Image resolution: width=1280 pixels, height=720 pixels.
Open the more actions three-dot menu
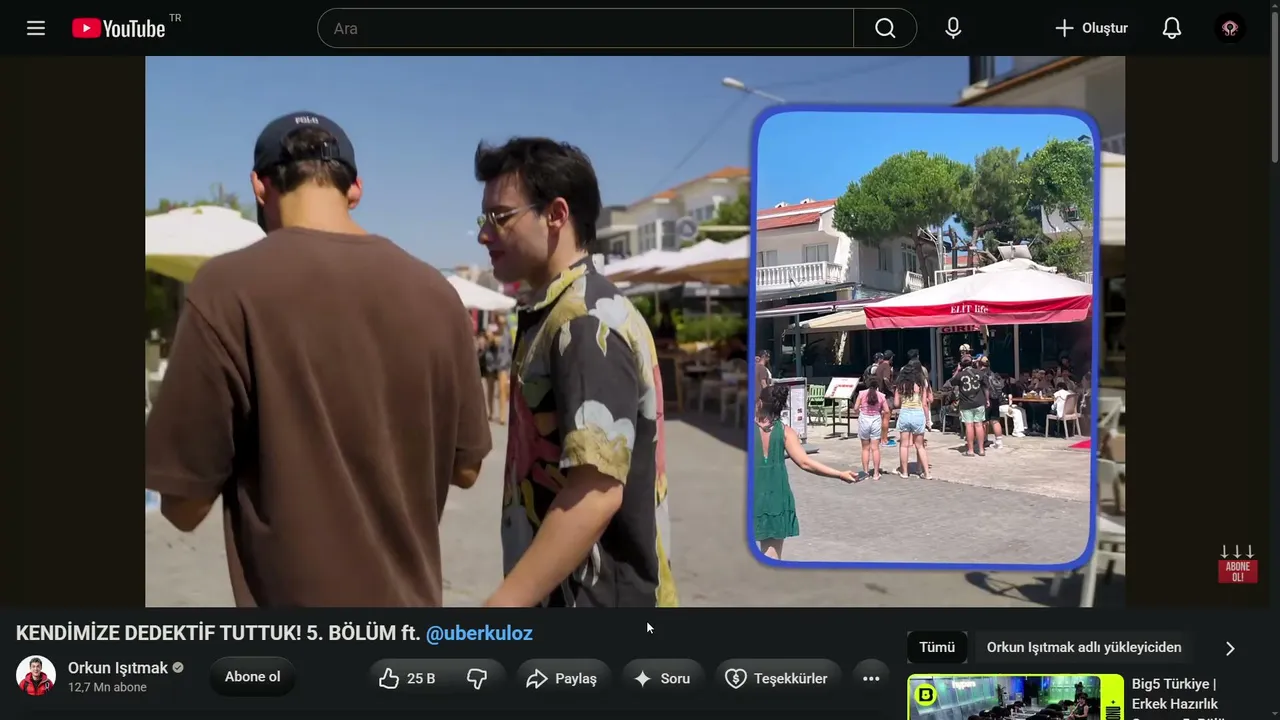(871, 678)
